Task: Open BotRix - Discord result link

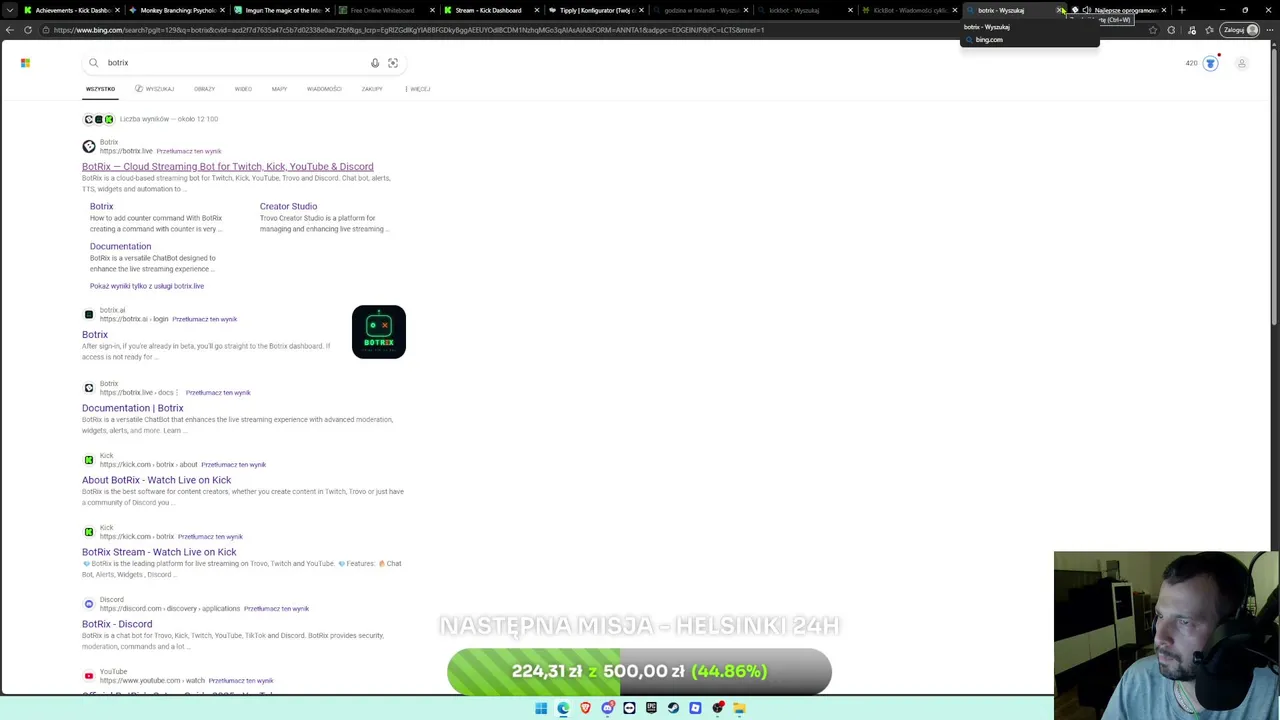Action: click(117, 624)
